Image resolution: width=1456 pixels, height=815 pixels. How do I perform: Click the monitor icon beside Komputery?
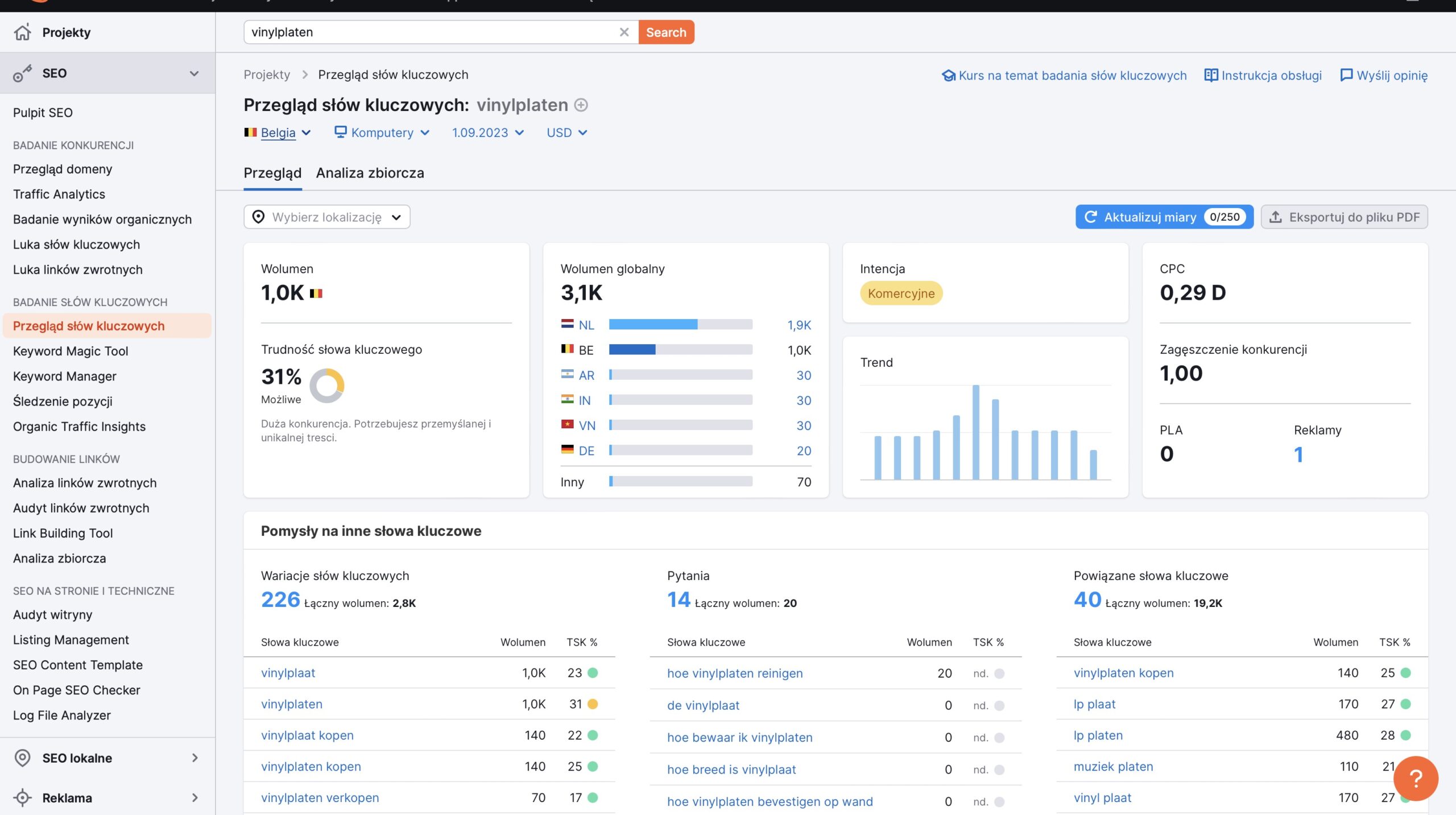coord(340,133)
